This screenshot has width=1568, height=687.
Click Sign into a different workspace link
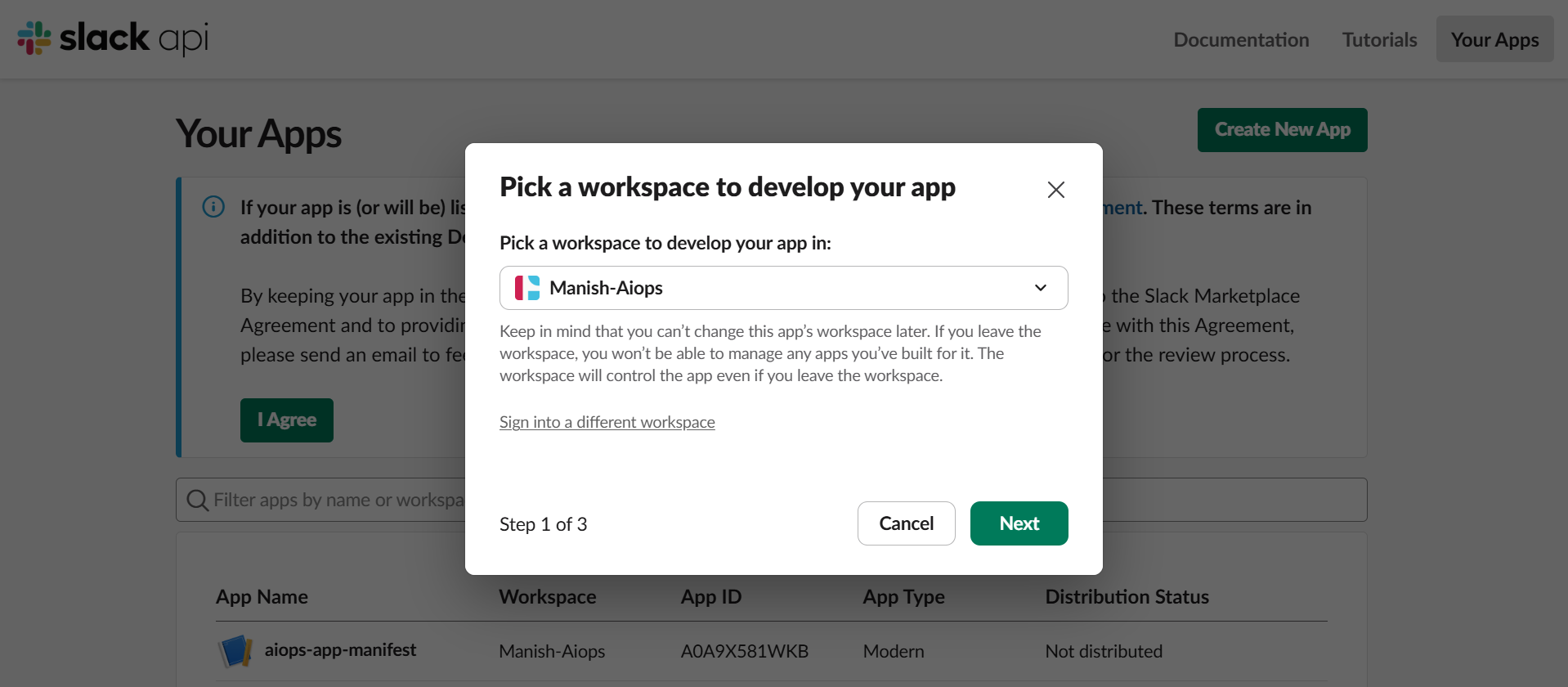pyautogui.click(x=607, y=422)
